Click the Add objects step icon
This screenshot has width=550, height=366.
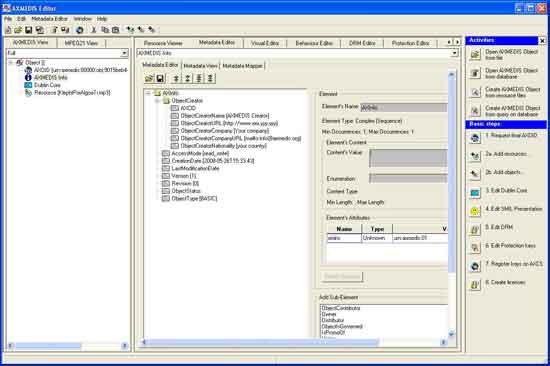click(475, 174)
